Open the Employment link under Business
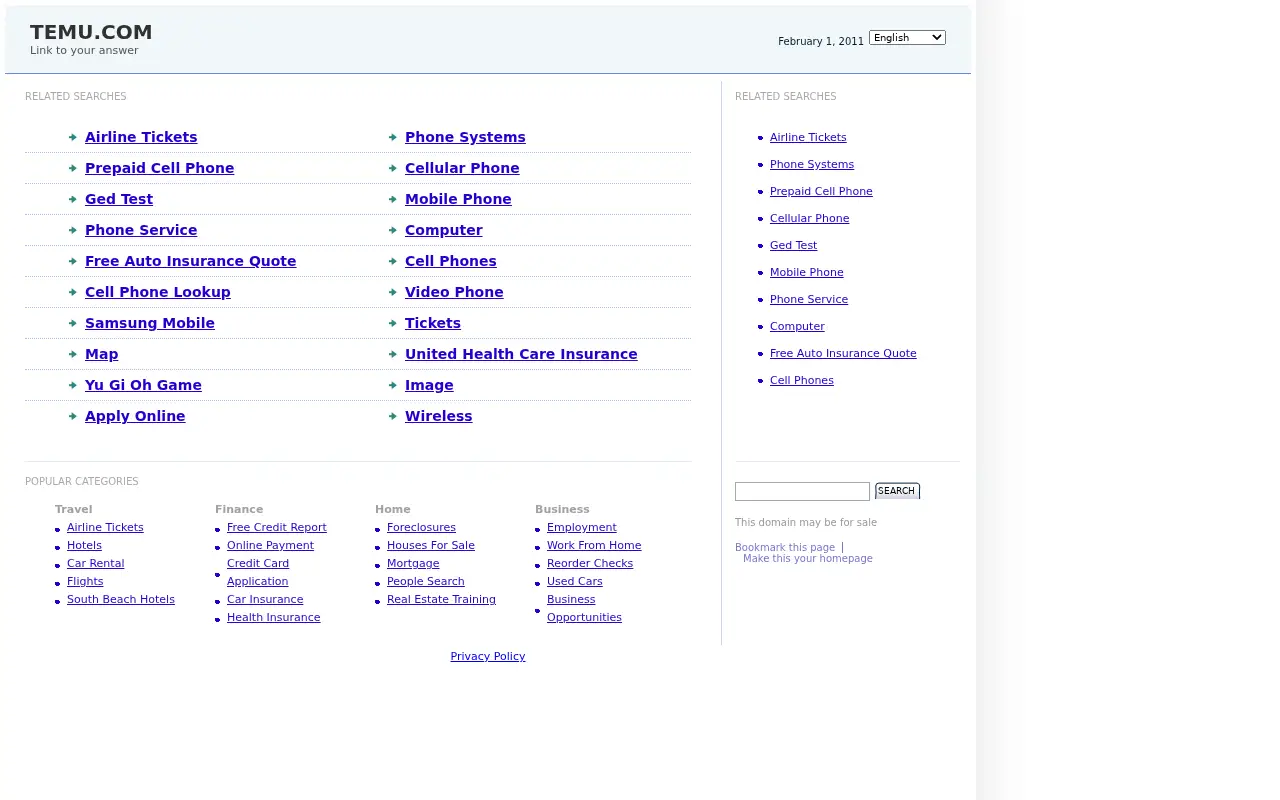The image size is (1280, 800). coord(582,527)
